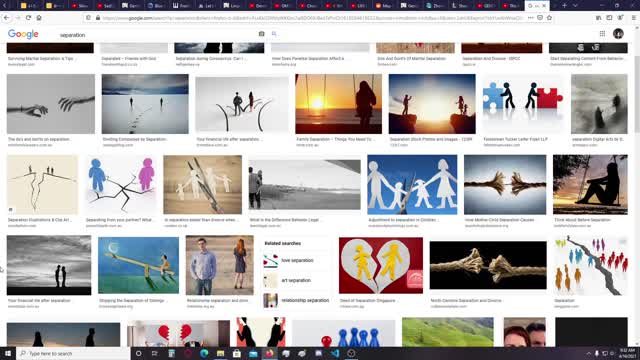Image resolution: width=640 pixels, height=360 pixels.
Task: Expand the page actions three-dot menu
Action: [x=530, y=18]
